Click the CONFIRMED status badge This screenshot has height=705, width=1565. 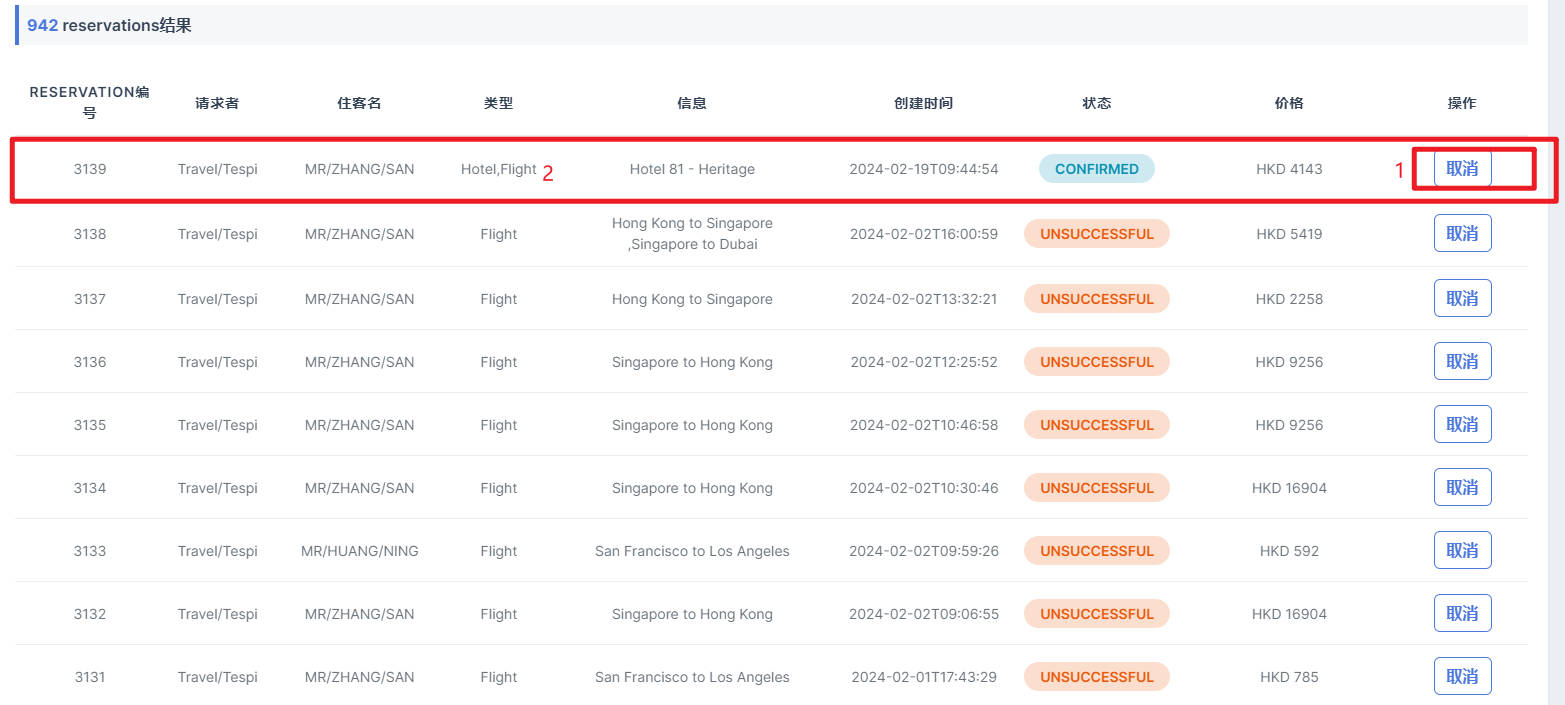click(1096, 169)
